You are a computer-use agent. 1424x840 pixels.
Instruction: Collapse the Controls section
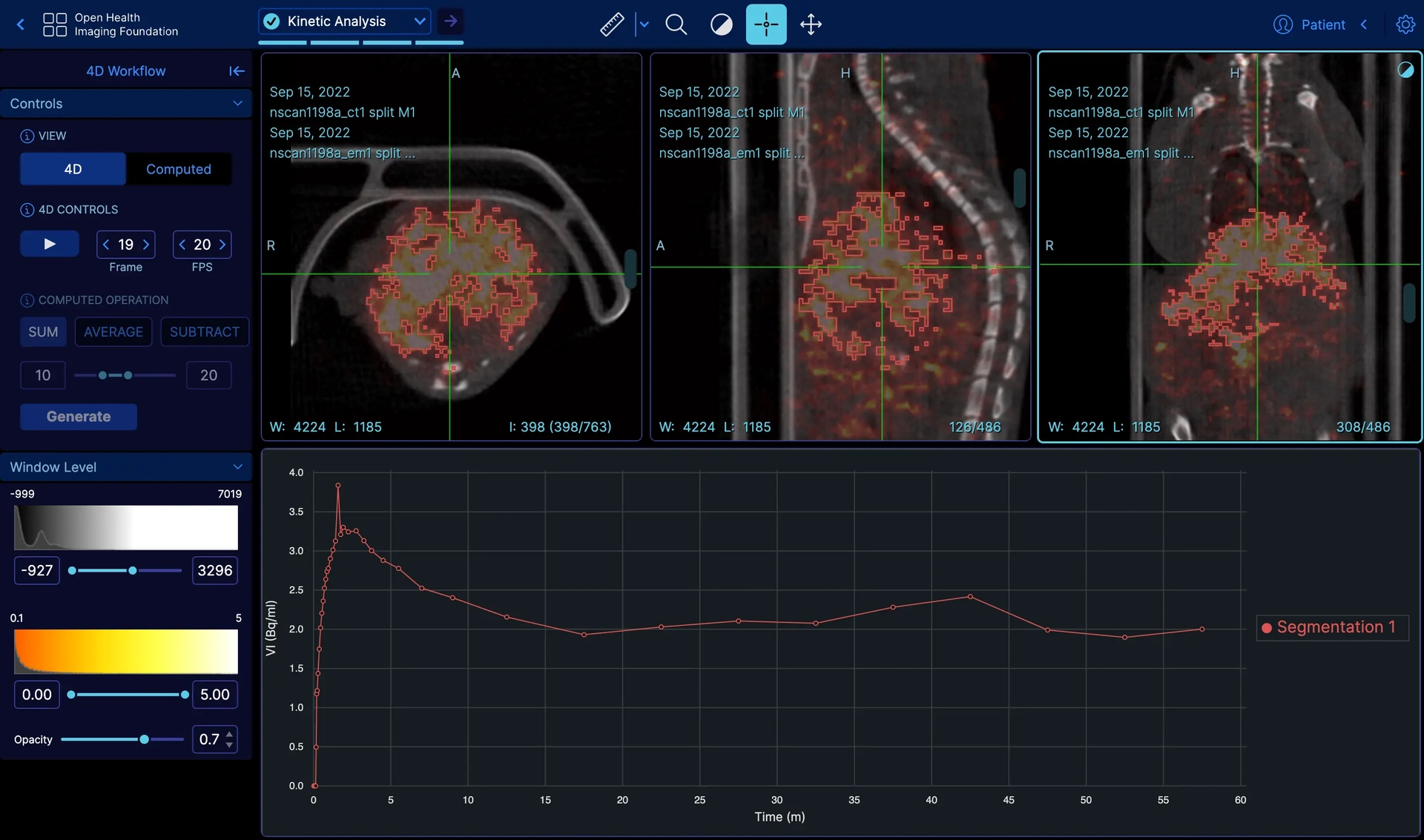[237, 104]
